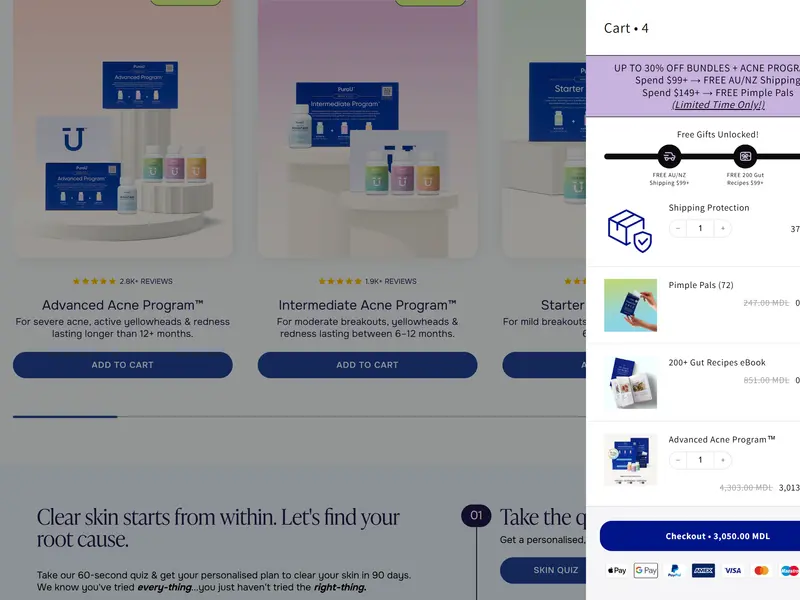Screen dimensions: 800x600
Task: Open the Limited Time Only link
Action: point(718,105)
